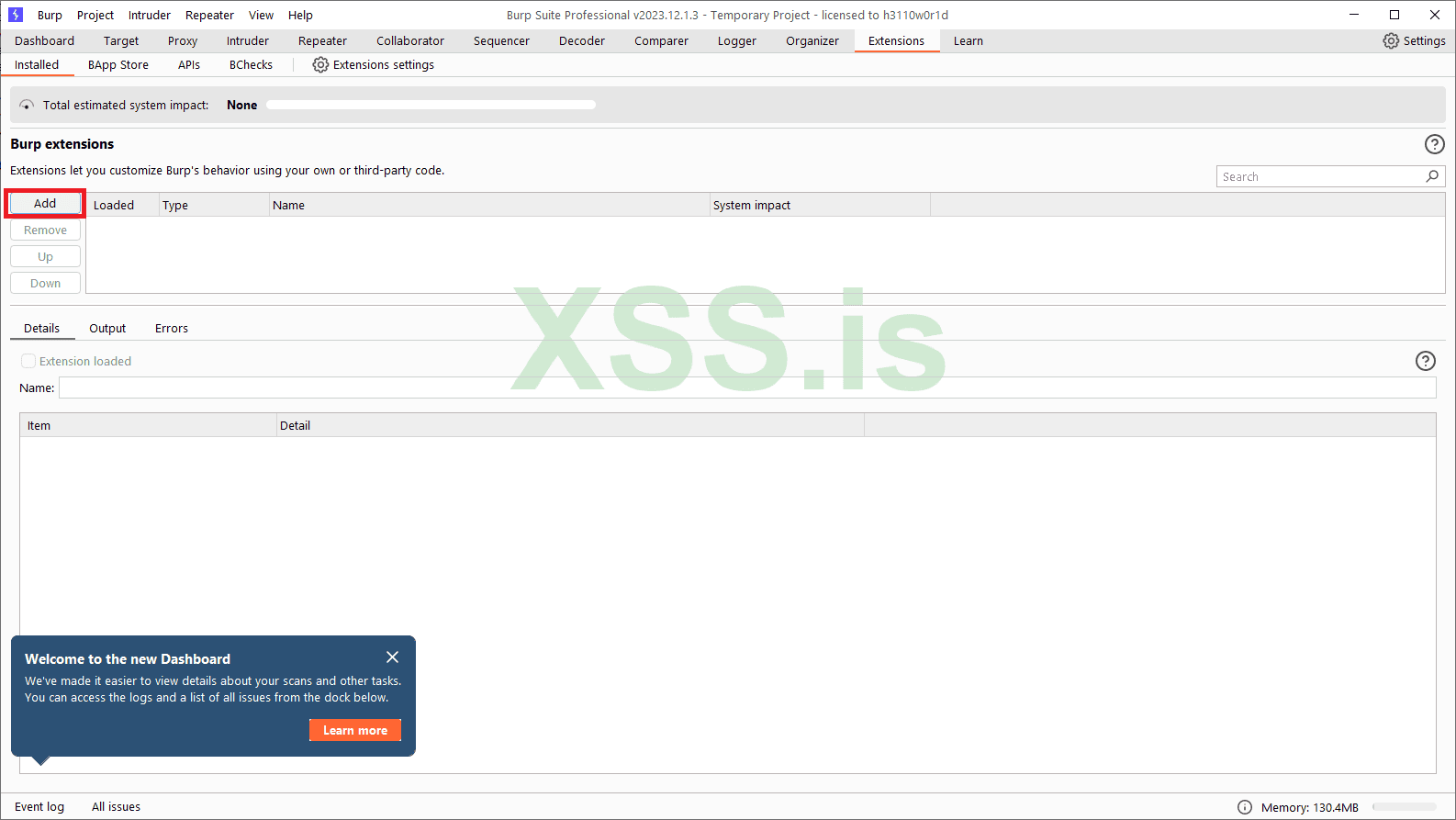Screen dimensions: 1456x820
Task: Focus the extension Name field
Action: pos(747,388)
